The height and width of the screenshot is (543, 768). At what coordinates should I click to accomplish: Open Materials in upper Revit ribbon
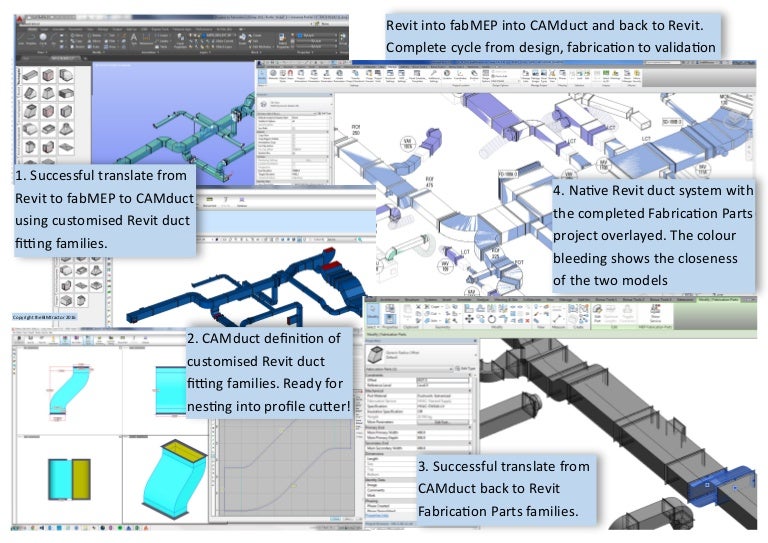273,74
